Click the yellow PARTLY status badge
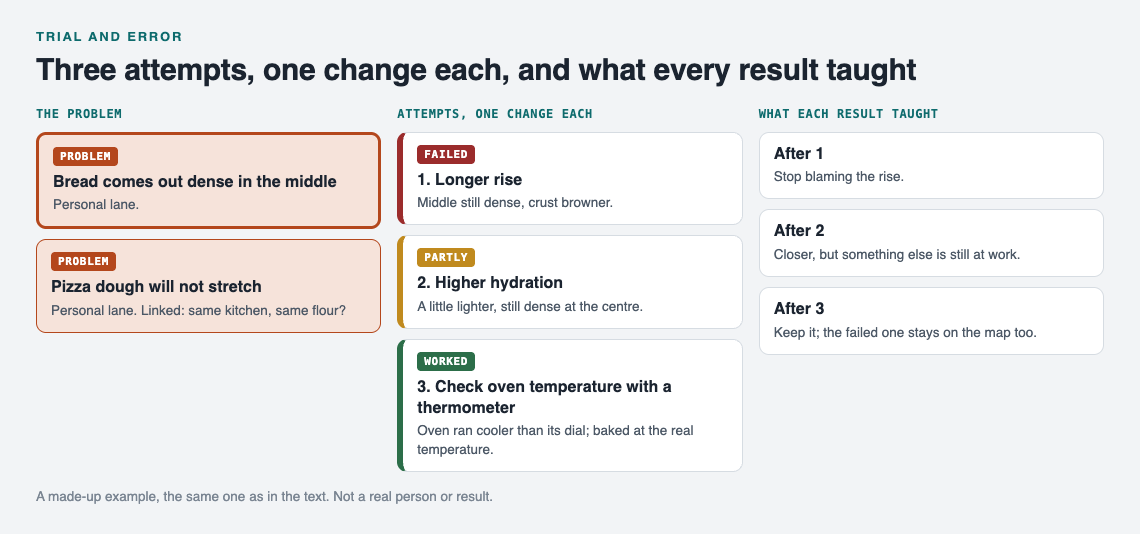1140x534 pixels. (x=446, y=258)
